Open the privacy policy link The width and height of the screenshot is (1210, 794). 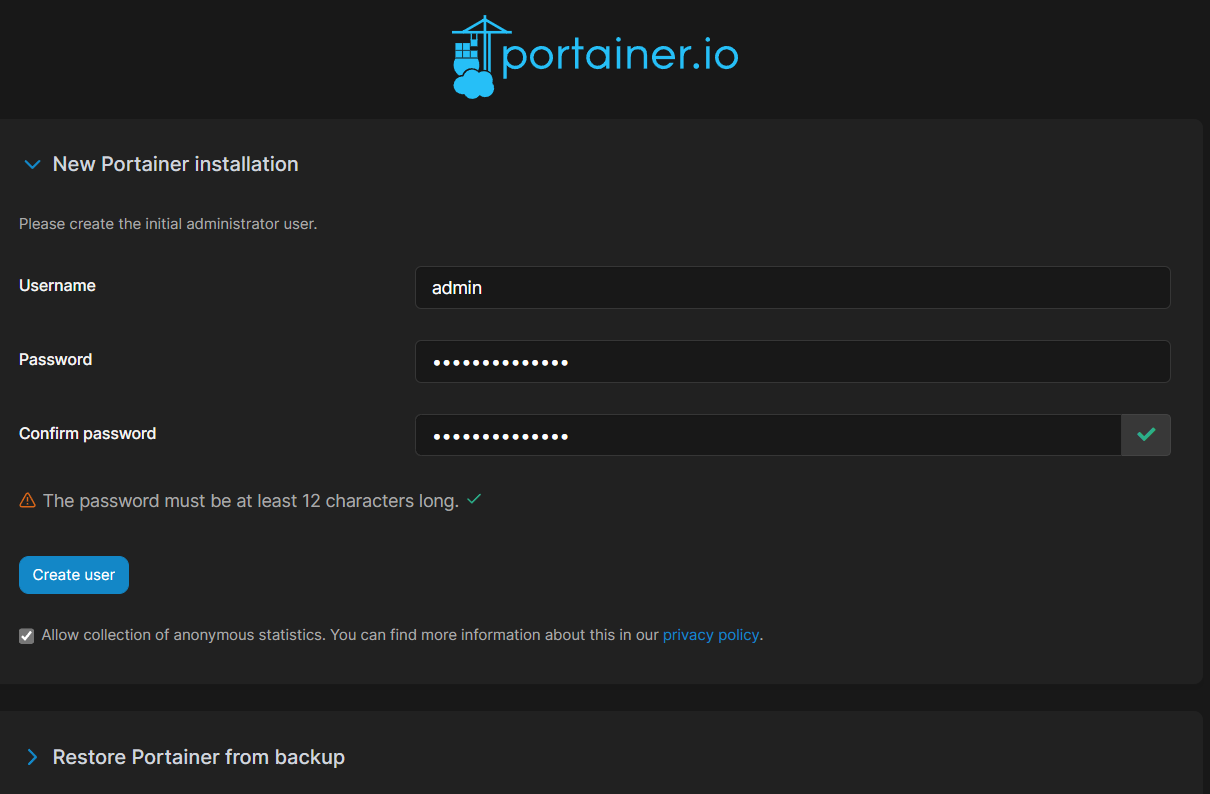(711, 635)
